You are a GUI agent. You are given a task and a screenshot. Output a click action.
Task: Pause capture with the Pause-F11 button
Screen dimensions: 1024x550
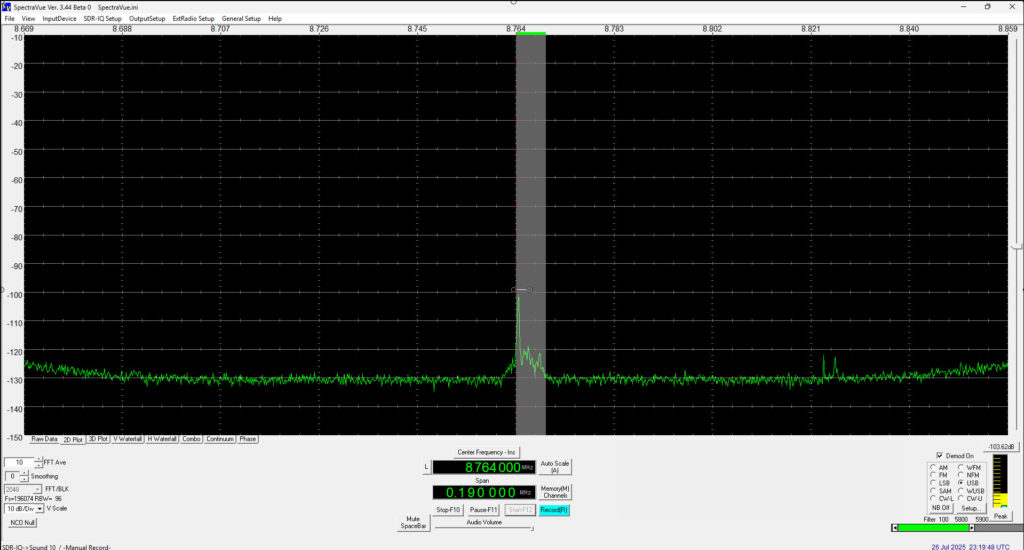[x=484, y=510]
